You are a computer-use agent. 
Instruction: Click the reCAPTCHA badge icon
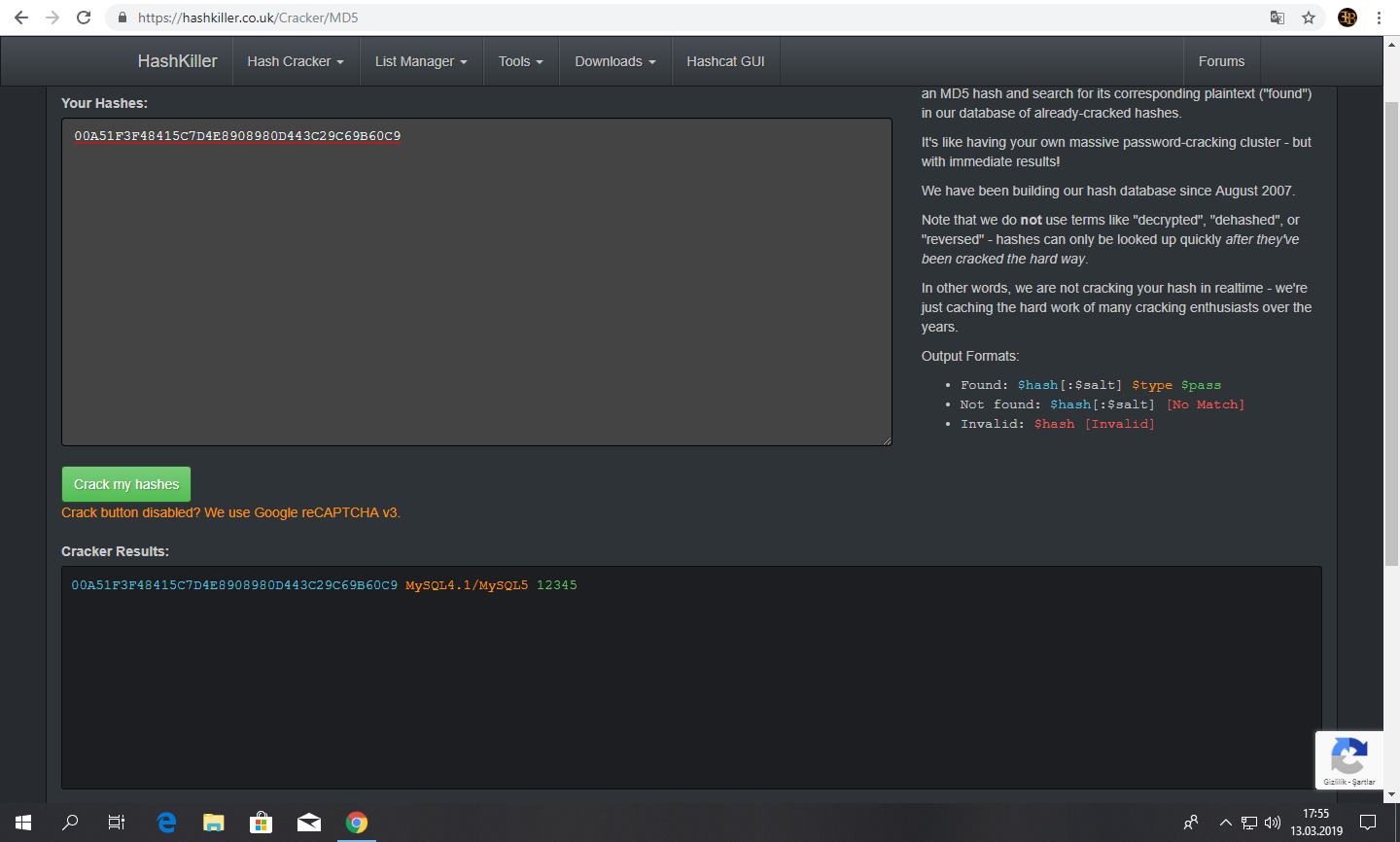click(1348, 760)
